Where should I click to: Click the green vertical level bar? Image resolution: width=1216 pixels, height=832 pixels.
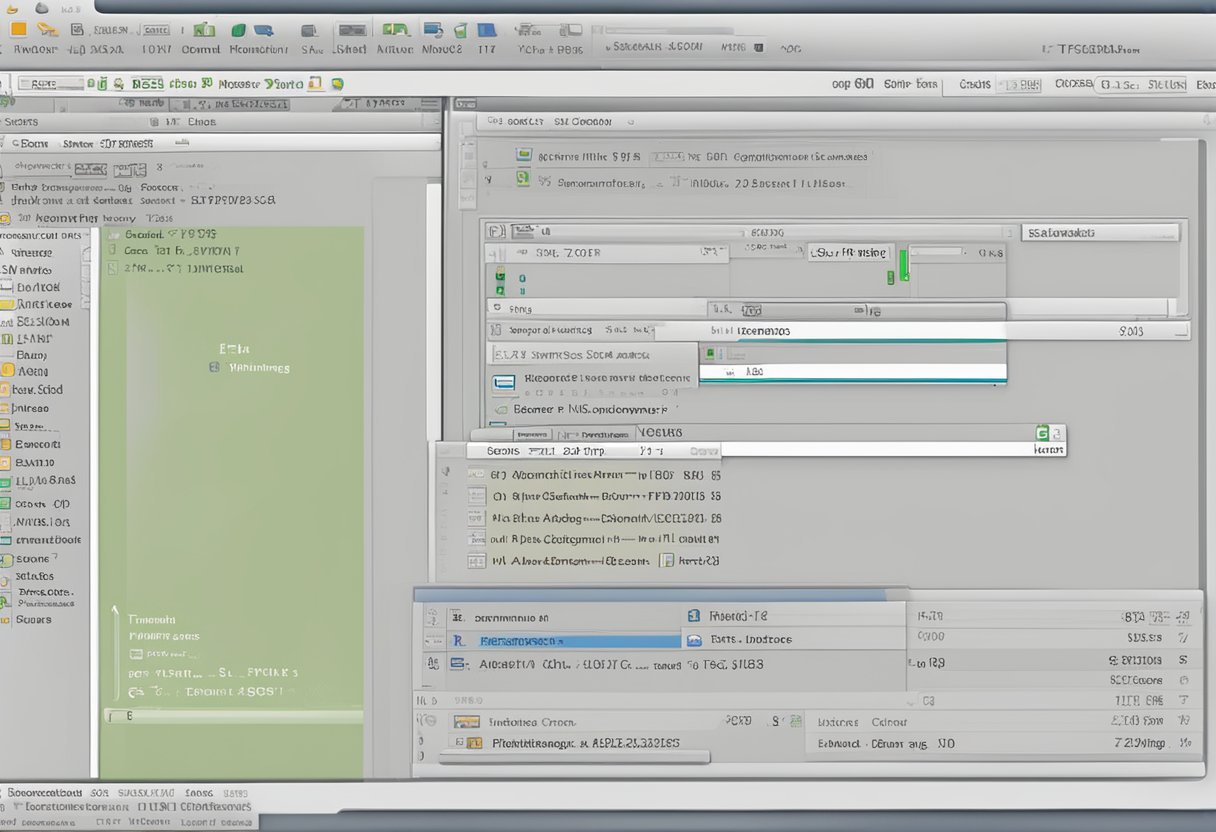(x=903, y=265)
